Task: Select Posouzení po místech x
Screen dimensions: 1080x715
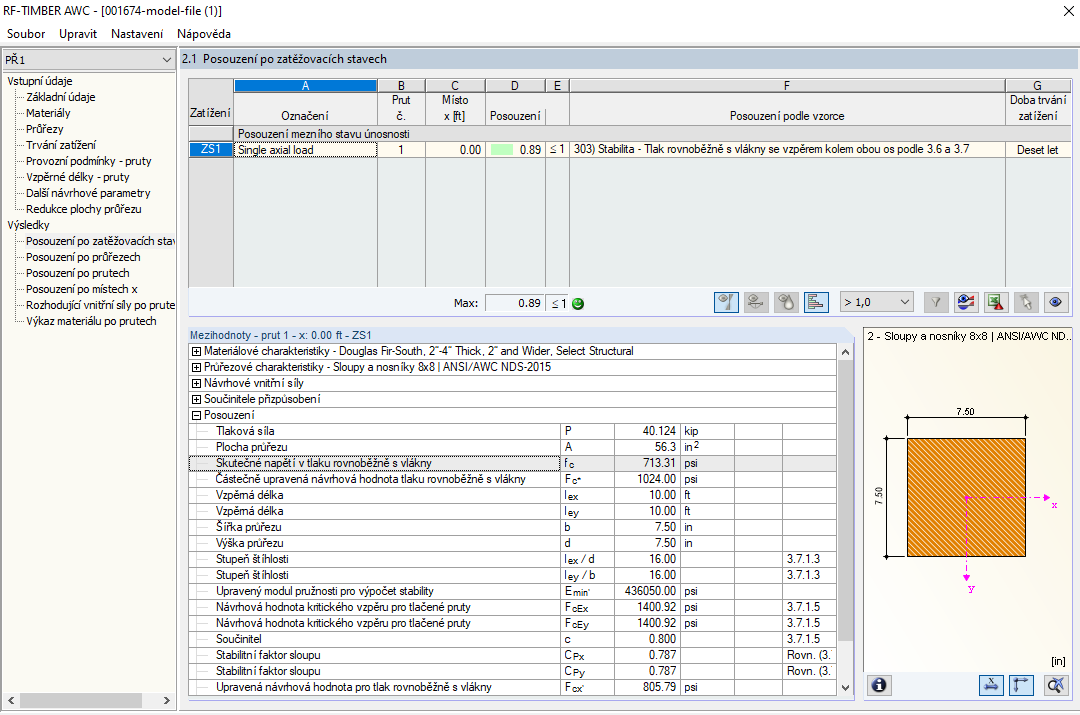Action: [82, 289]
